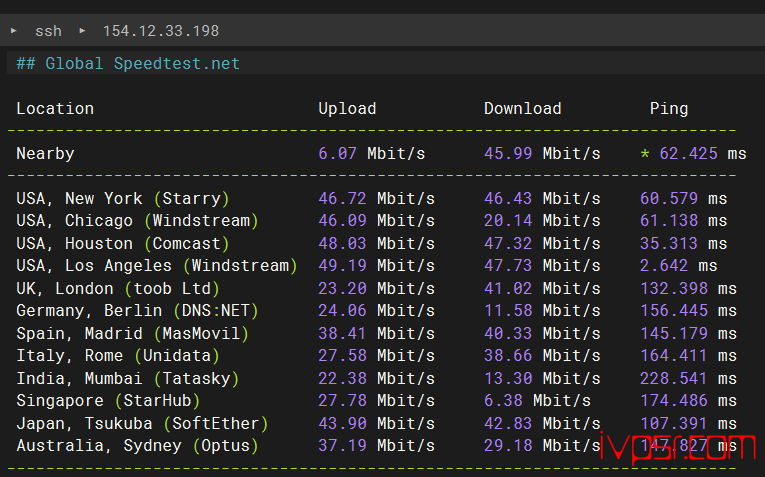Image resolution: width=765 pixels, height=477 pixels.
Task: Click London download 41.02 Mbit/s
Action: pyautogui.click(x=542, y=288)
